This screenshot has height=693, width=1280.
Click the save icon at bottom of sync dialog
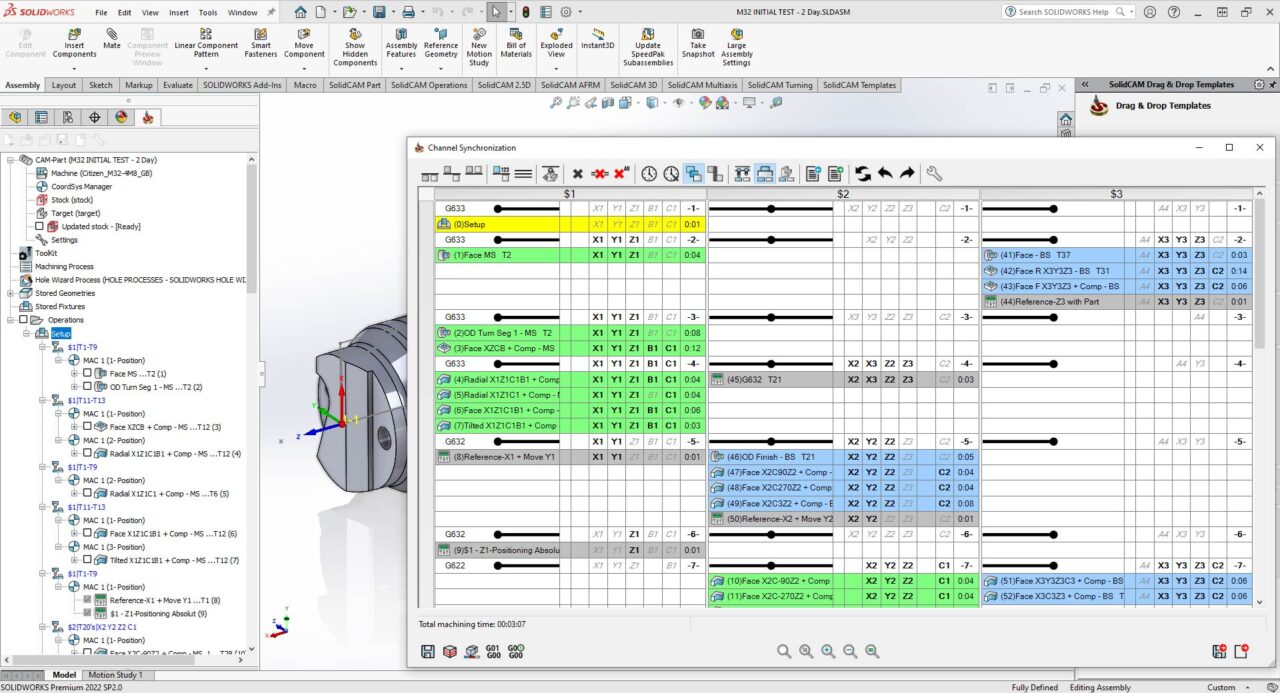click(x=428, y=651)
